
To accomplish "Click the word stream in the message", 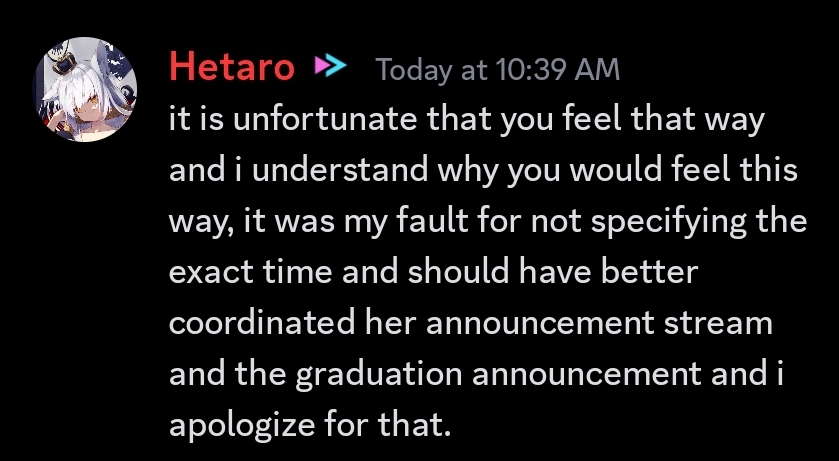I will tap(718, 324).
